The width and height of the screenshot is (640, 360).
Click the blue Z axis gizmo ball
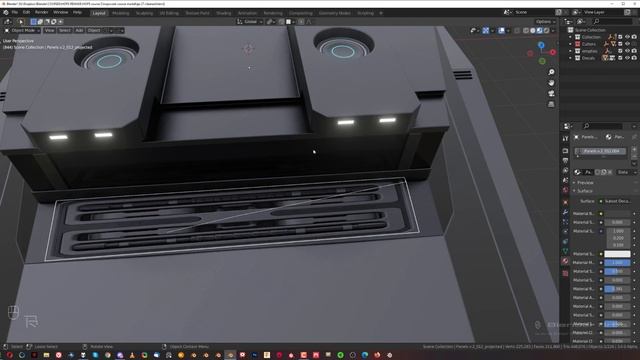(541, 45)
